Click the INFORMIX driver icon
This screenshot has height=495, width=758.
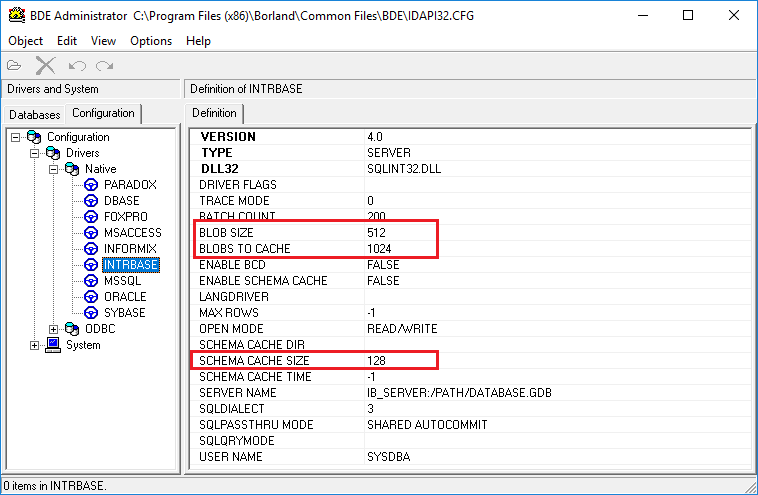click(91, 248)
